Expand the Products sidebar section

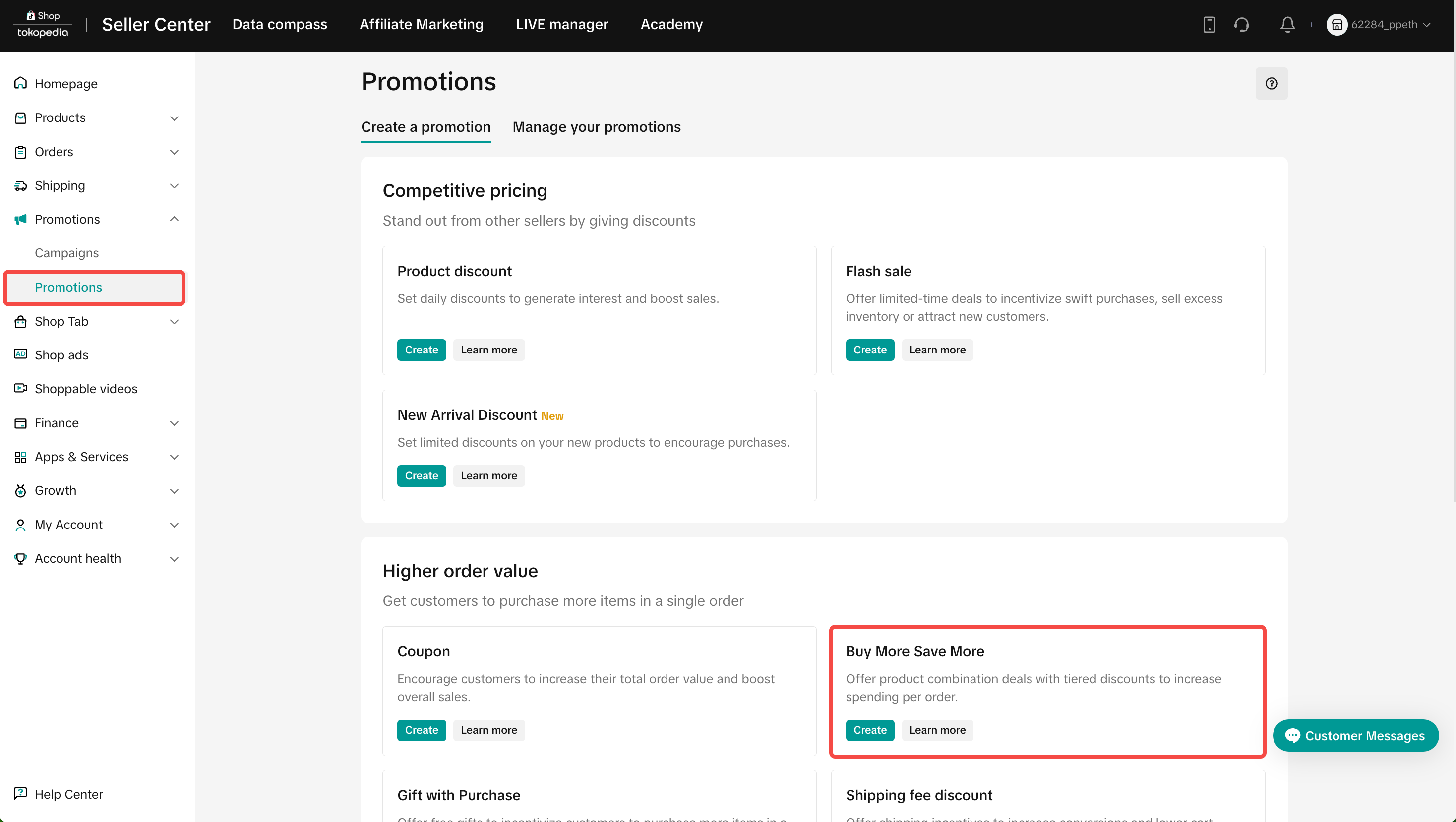pyautogui.click(x=96, y=117)
